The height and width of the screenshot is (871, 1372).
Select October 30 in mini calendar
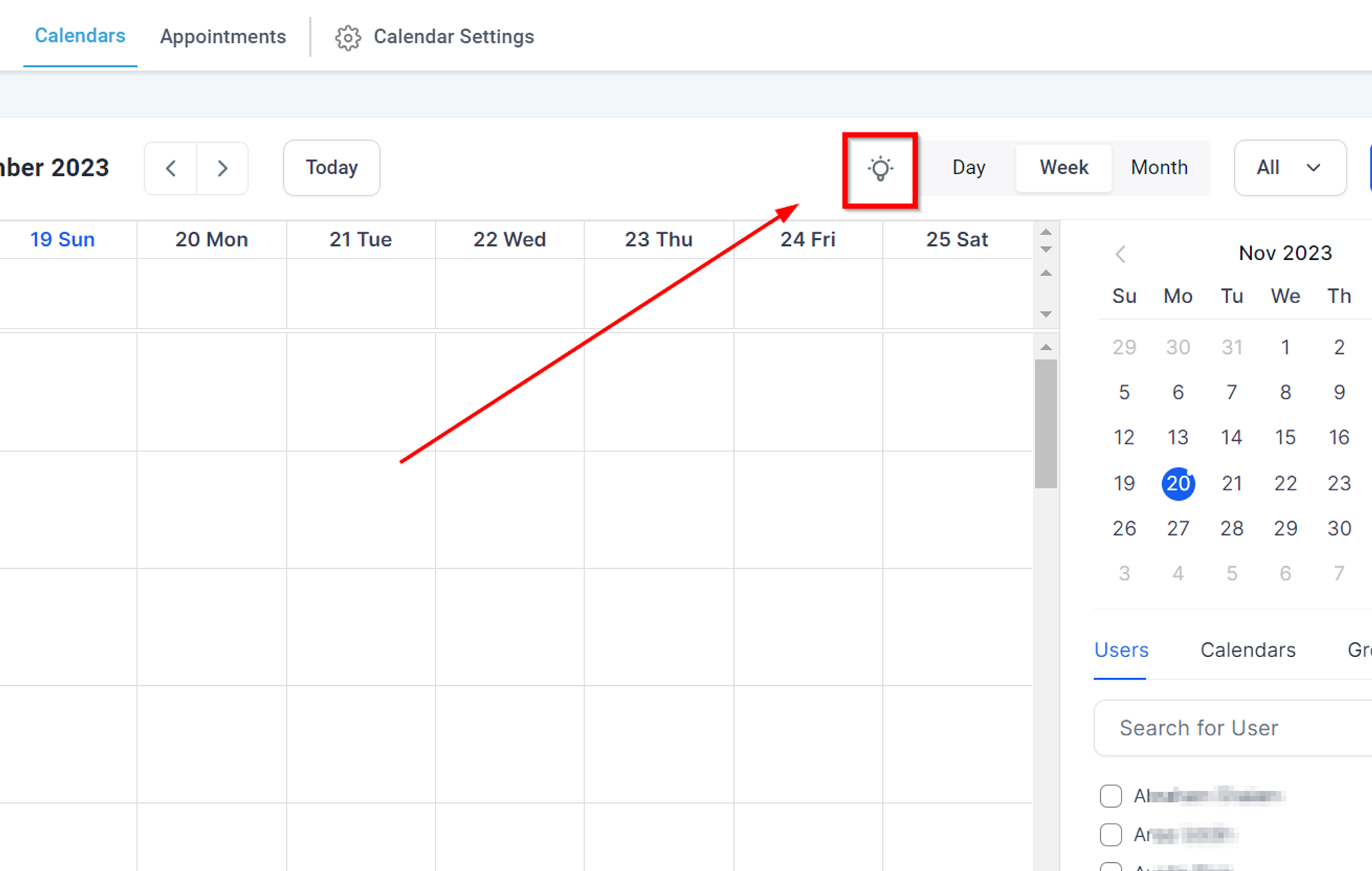[x=1178, y=347]
